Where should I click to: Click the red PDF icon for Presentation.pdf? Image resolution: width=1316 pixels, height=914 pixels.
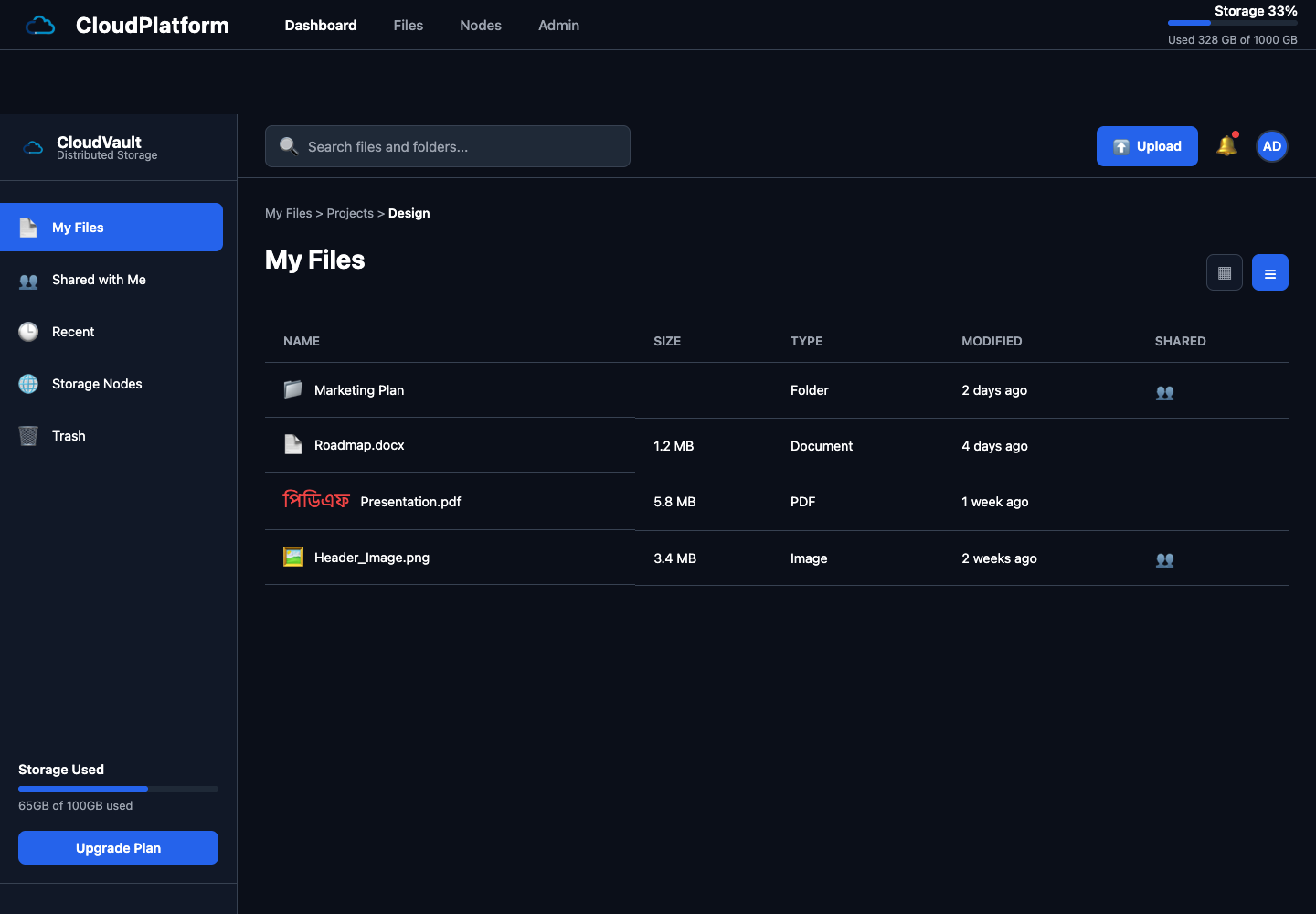[316, 500]
